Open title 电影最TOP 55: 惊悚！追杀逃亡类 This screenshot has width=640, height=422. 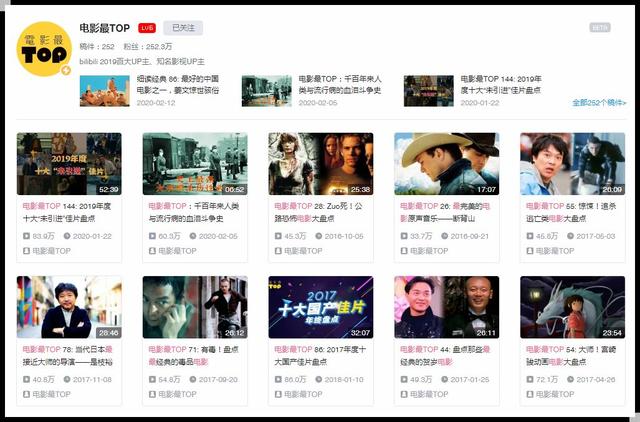coord(571,212)
